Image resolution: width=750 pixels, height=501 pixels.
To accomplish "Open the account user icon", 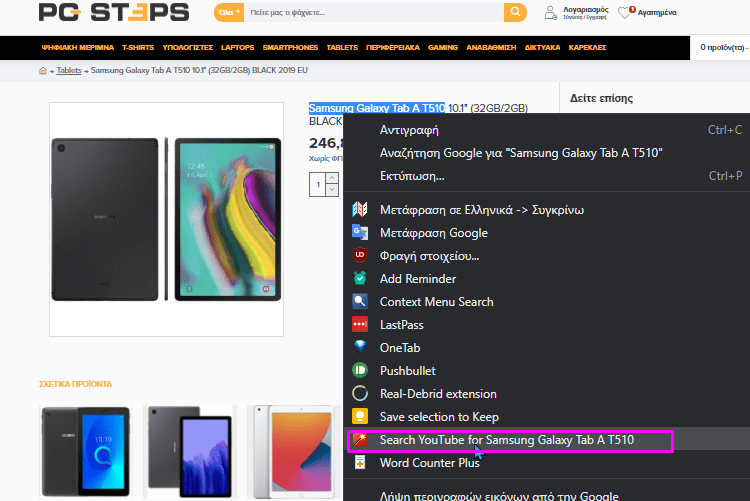I will click(x=551, y=13).
